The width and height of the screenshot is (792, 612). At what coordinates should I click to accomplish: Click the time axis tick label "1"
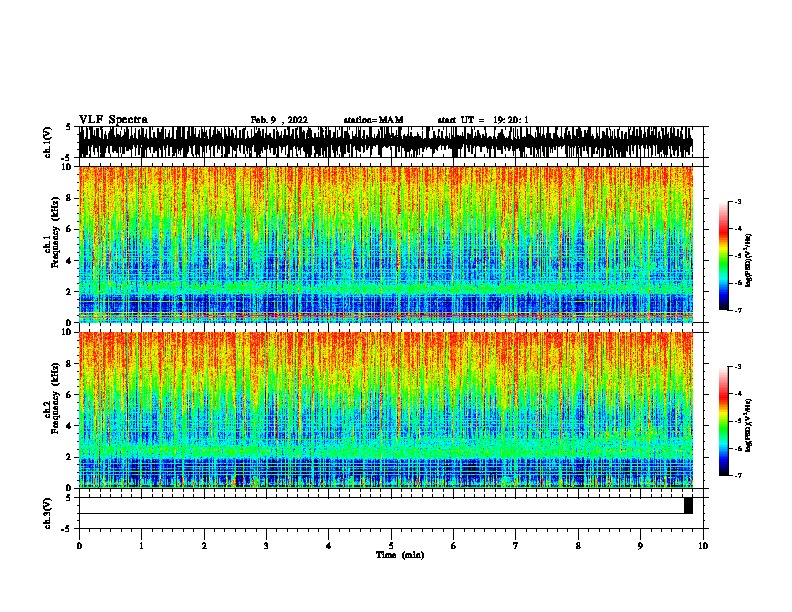coord(141,545)
